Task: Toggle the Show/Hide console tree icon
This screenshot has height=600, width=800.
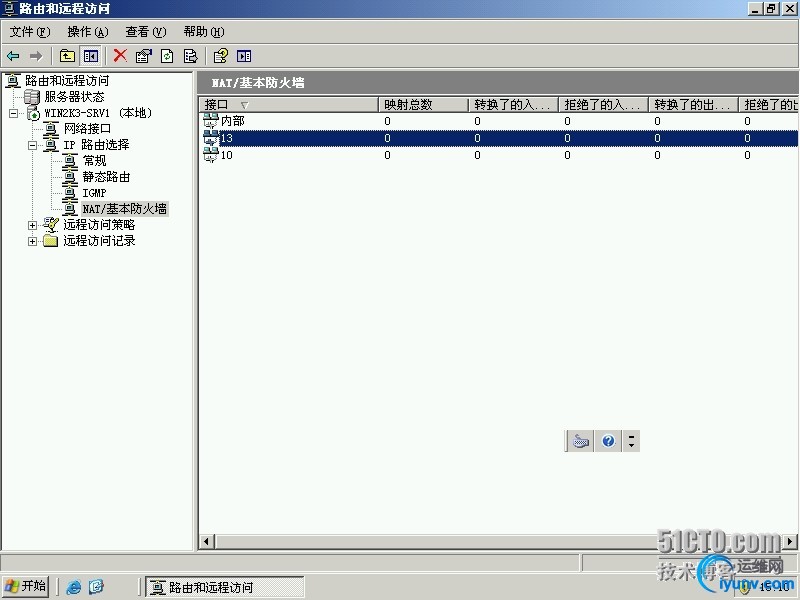Action: coord(91,56)
